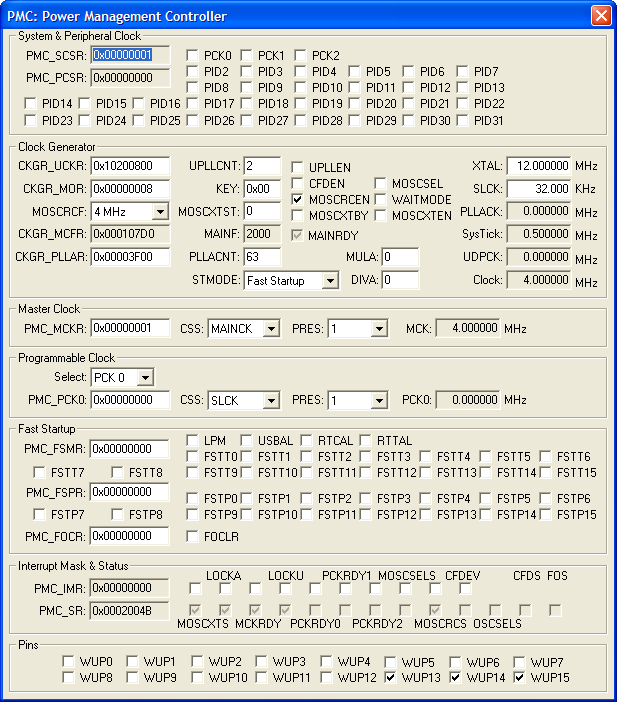Image resolution: width=617 pixels, height=702 pixels.
Task: Close the Power Management Controller dialog
Action: (601, 16)
